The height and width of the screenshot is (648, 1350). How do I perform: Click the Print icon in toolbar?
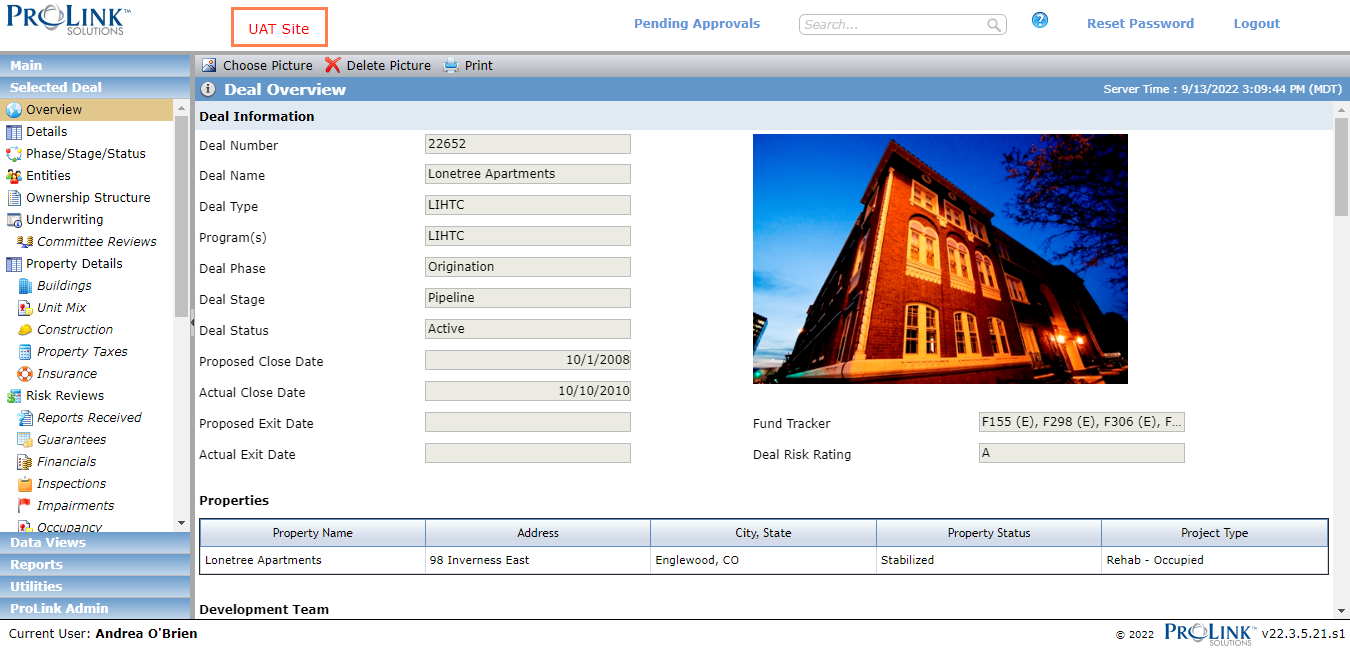451,65
